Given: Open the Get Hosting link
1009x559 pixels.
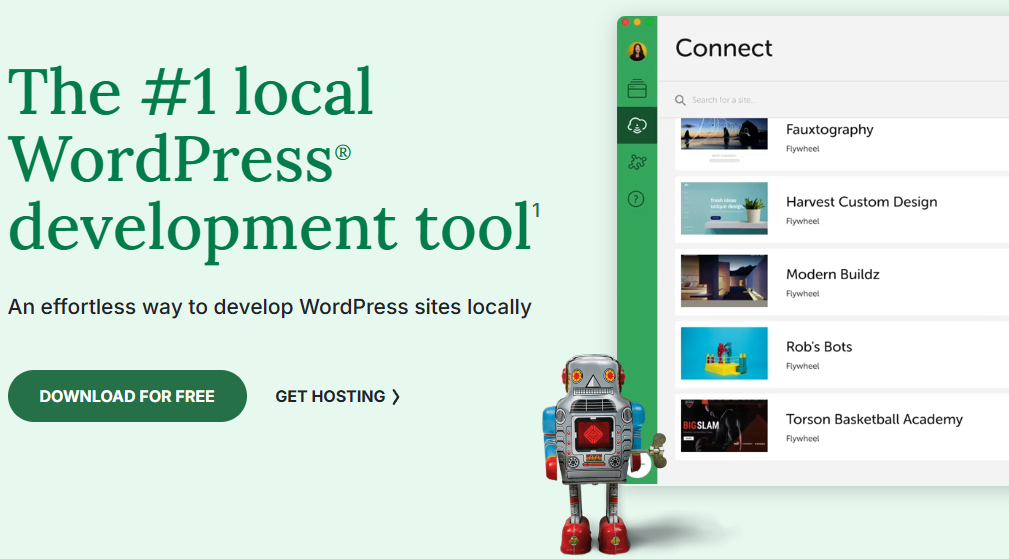Looking at the screenshot, I should pyautogui.click(x=338, y=396).
